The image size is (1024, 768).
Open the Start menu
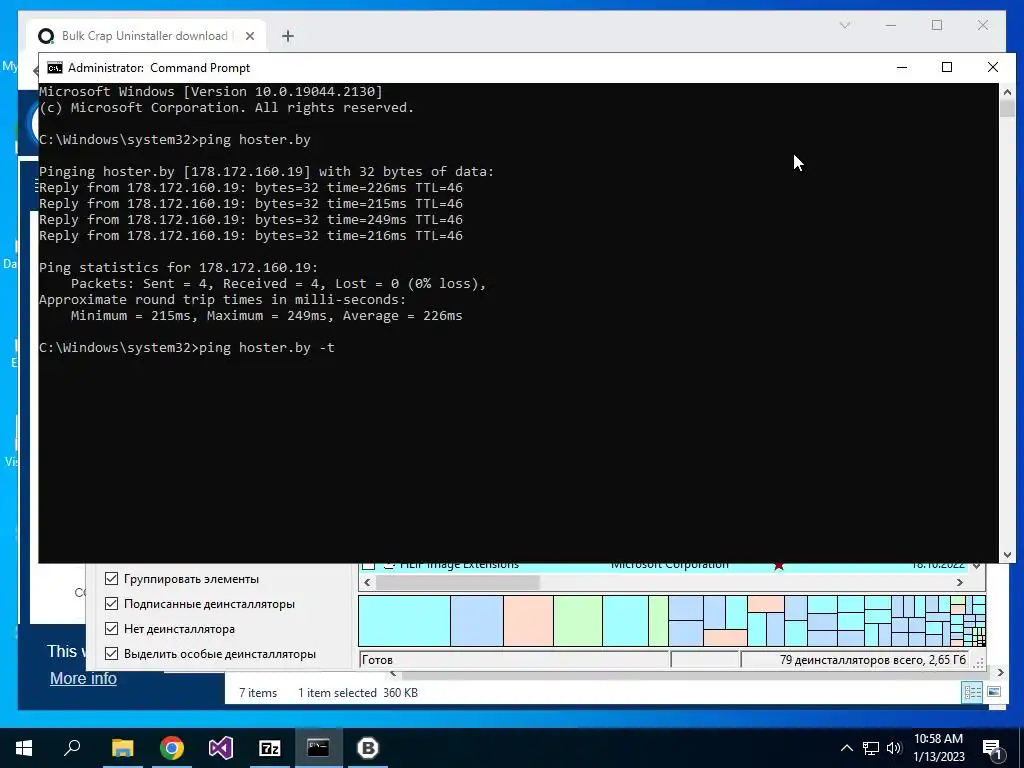coord(24,748)
